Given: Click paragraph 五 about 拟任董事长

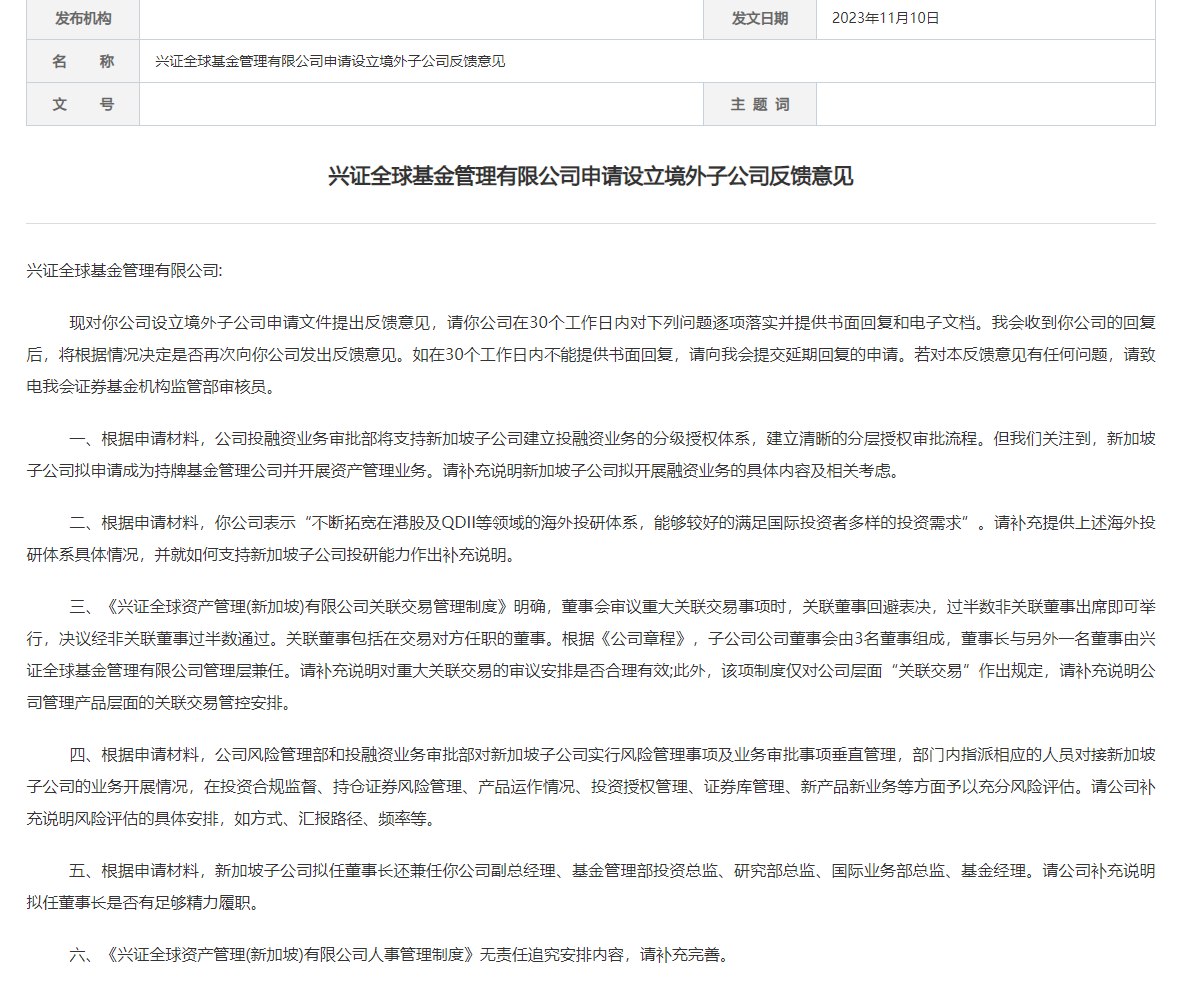Looking at the screenshot, I should point(590,886).
